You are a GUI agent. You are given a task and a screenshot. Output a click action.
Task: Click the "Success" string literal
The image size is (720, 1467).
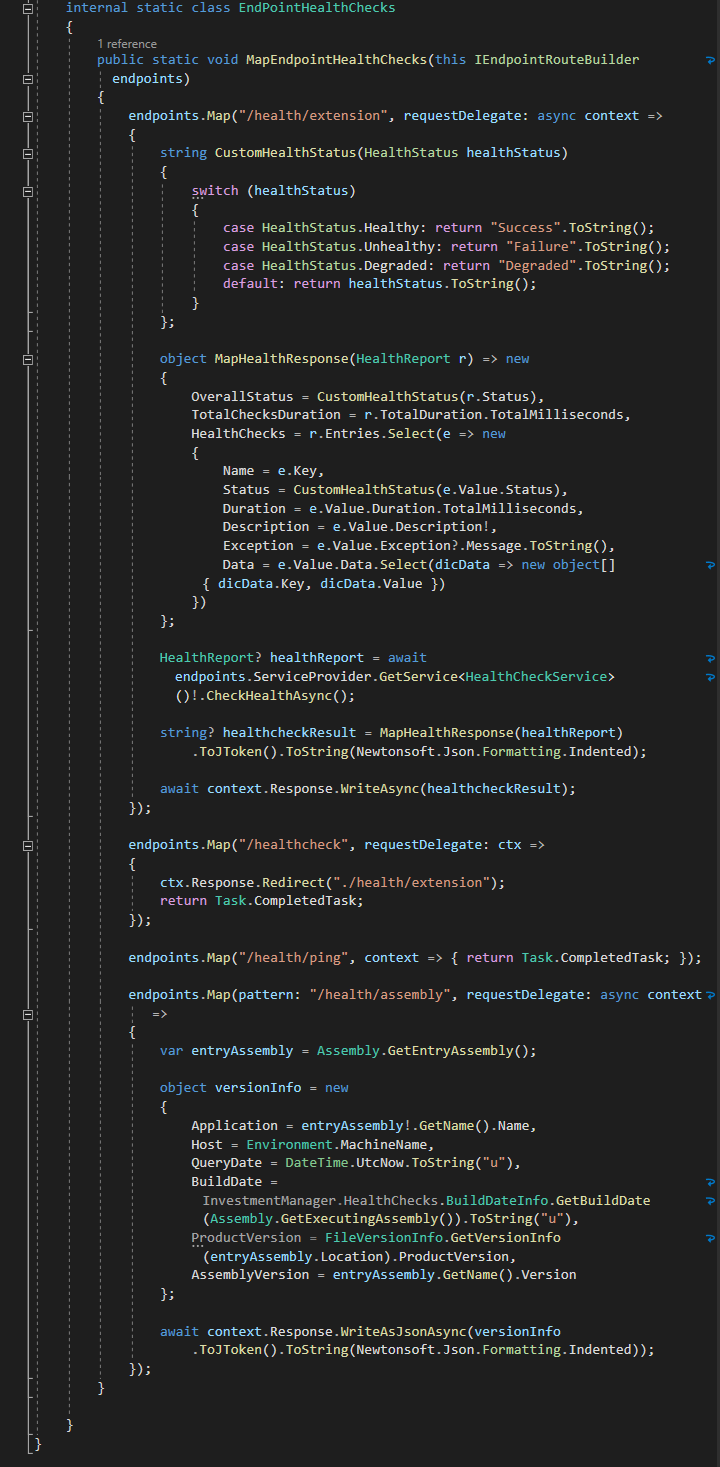(525, 228)
